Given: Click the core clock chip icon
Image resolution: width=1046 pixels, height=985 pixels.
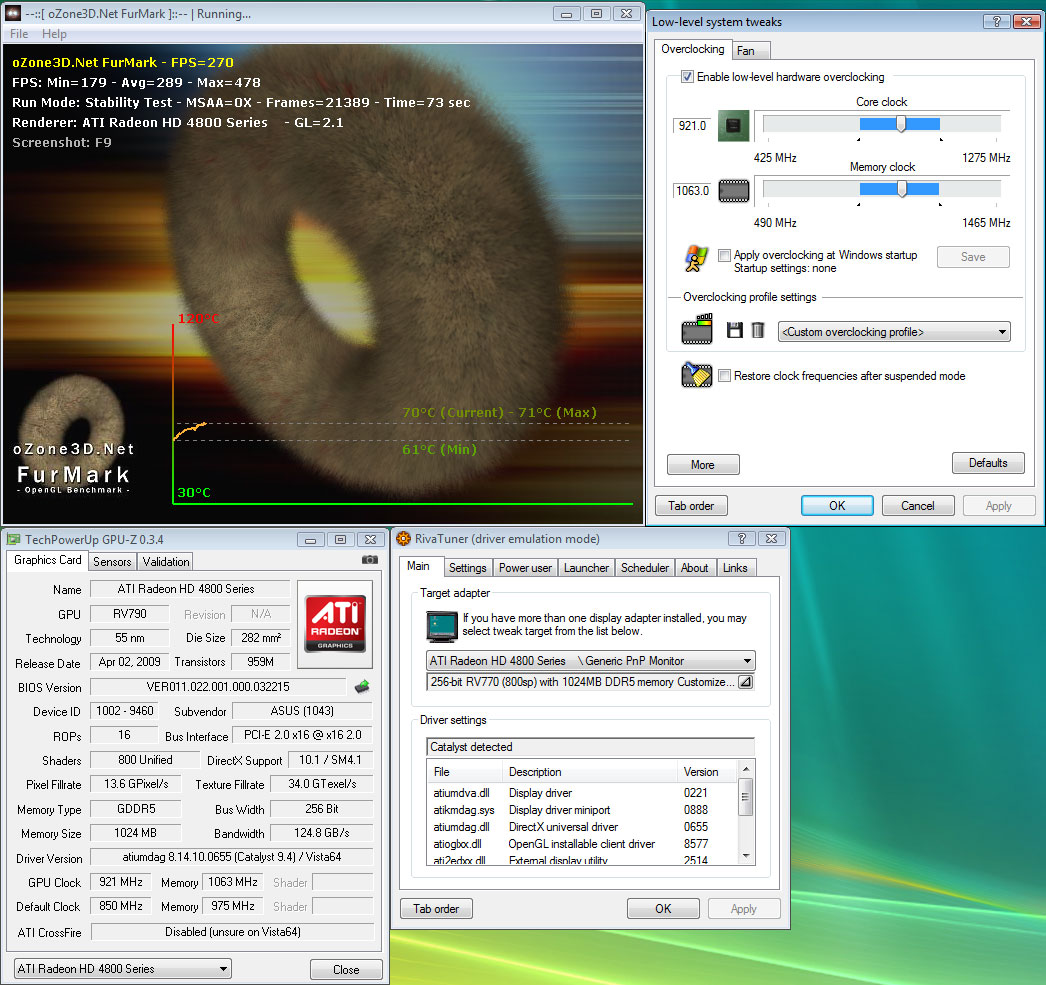Looking at the screenshot, I should (733, 125).
